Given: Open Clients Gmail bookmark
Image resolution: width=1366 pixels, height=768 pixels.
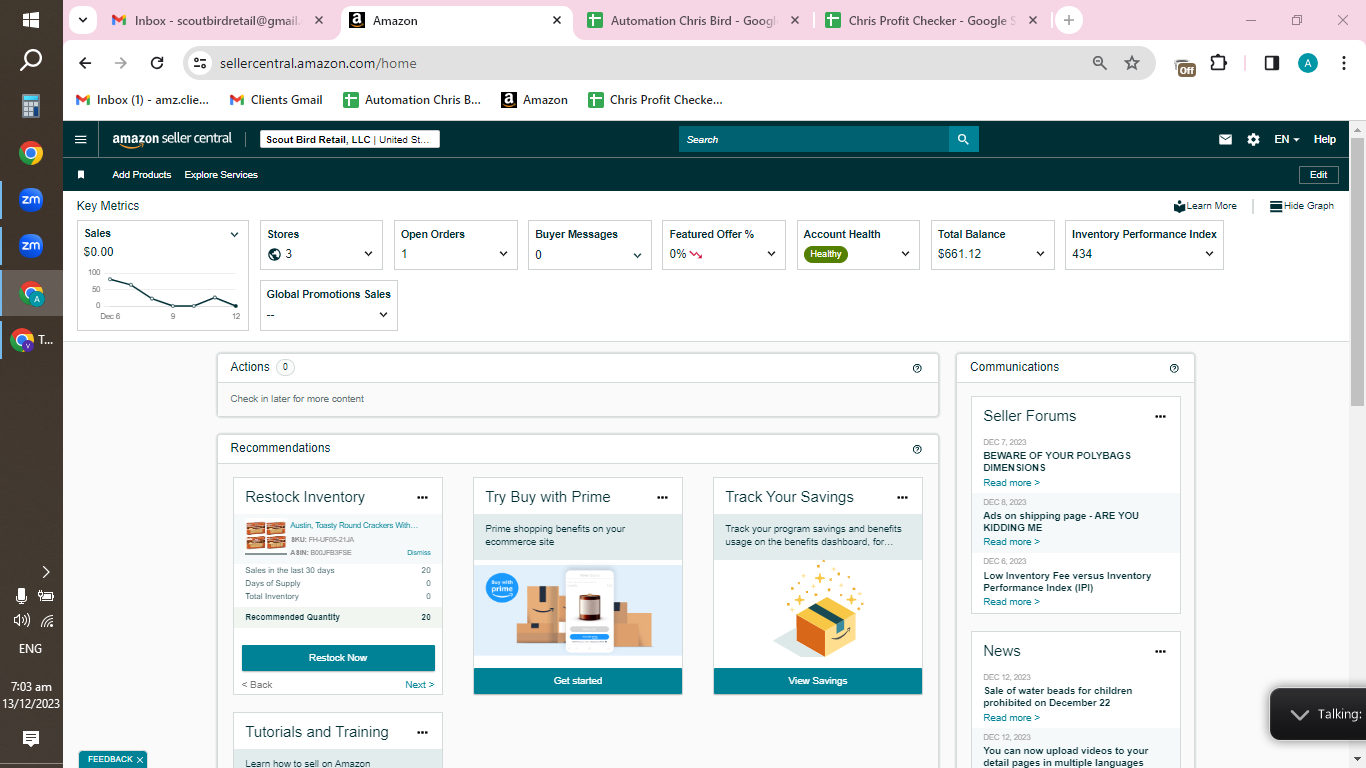Looking at the screenshot, I should pos(276,100).
